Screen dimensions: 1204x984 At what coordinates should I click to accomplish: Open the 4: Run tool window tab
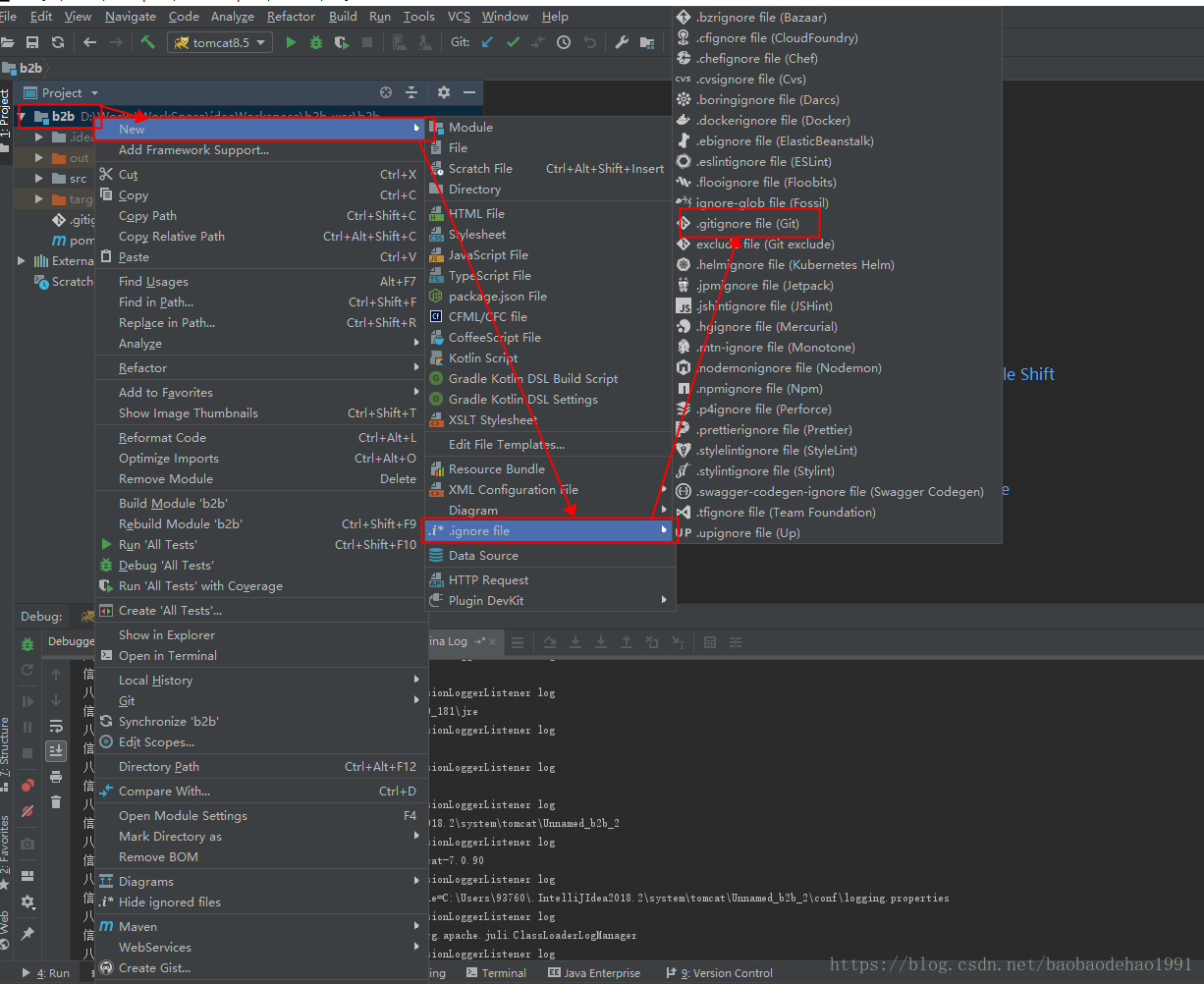tap(45, 973)
